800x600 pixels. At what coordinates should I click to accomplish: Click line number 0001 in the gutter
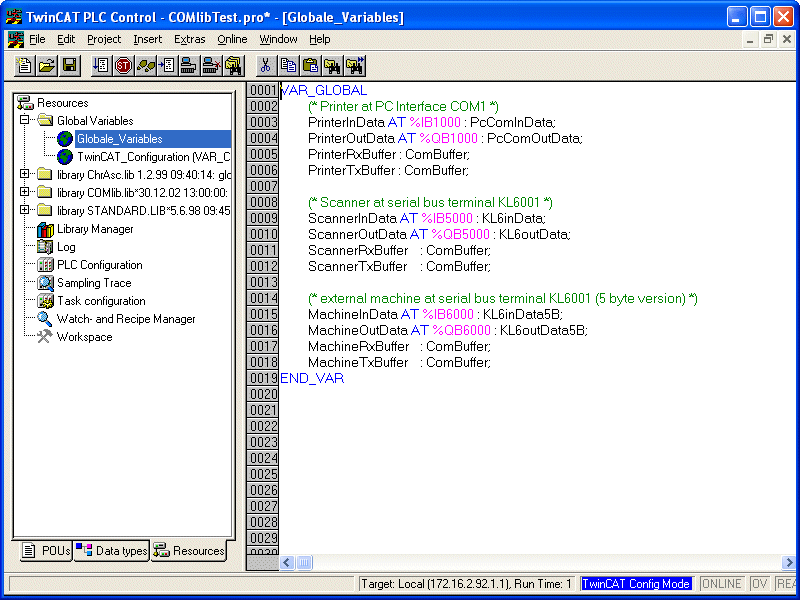(x=263, y=90)
